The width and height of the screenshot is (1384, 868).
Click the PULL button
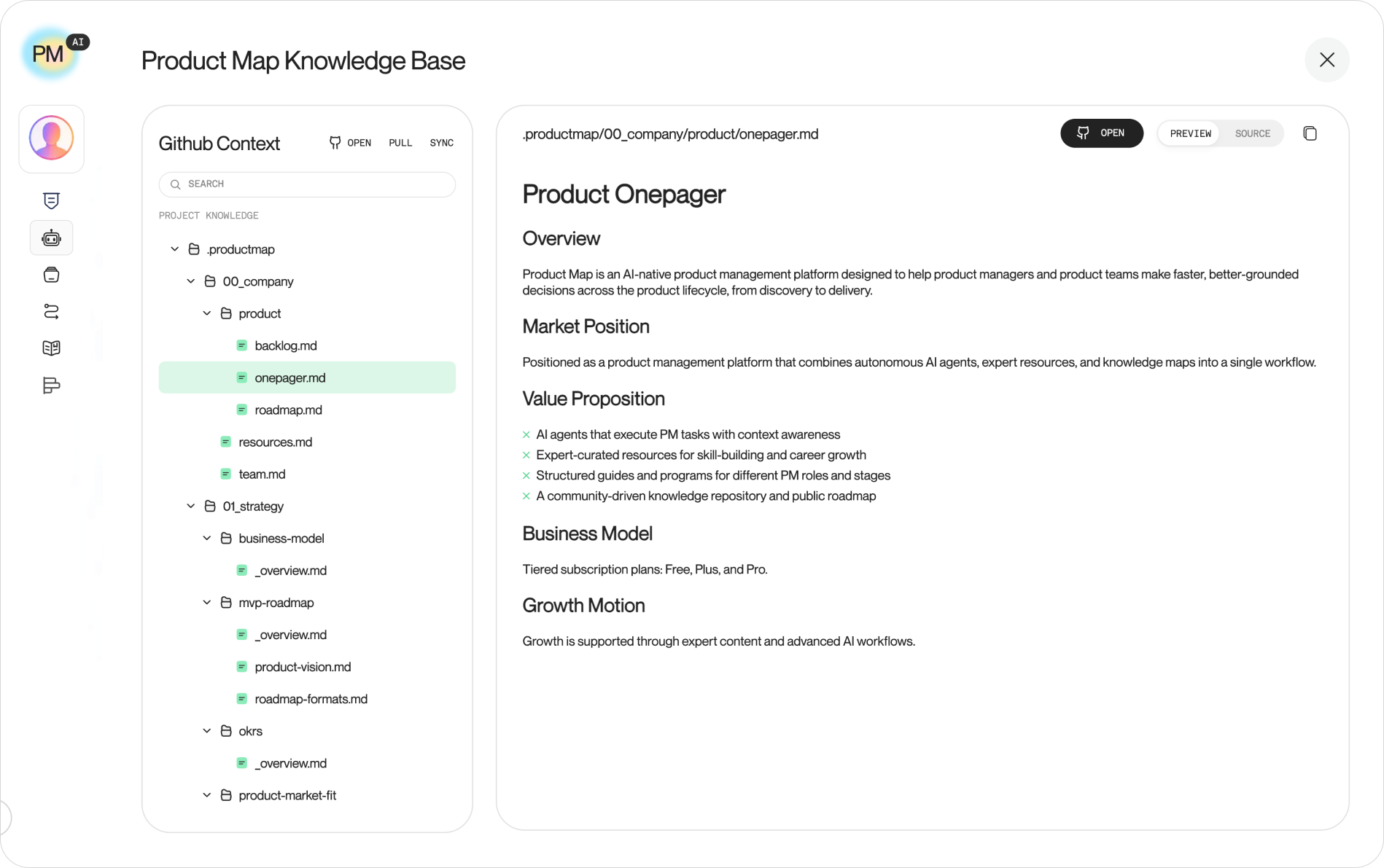tap(400, 143)
